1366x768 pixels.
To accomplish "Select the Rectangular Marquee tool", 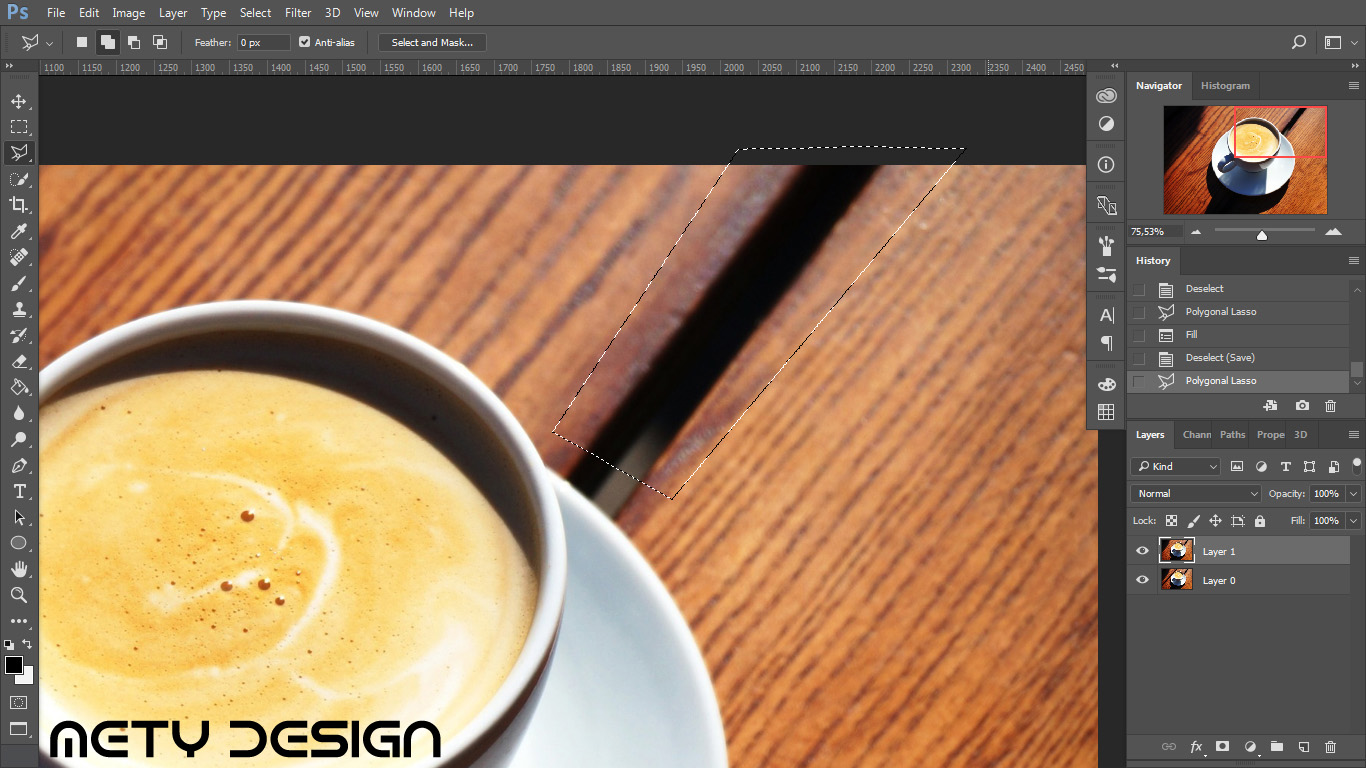I will (x=19, y=127).
